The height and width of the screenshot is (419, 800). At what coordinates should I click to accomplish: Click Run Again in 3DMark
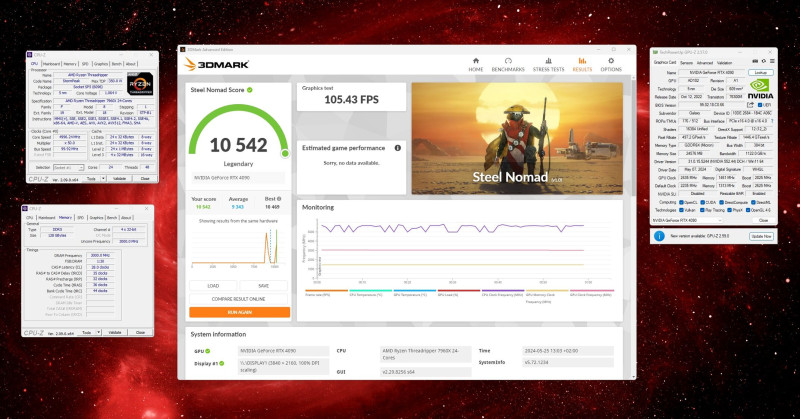click(239, 312)
